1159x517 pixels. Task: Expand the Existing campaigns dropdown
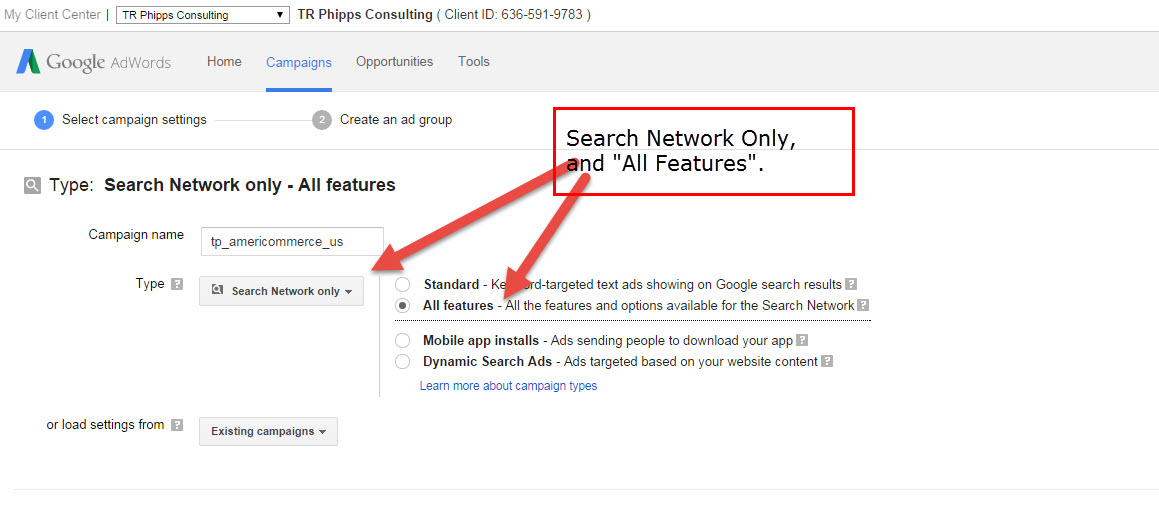(x=268, y=432)
